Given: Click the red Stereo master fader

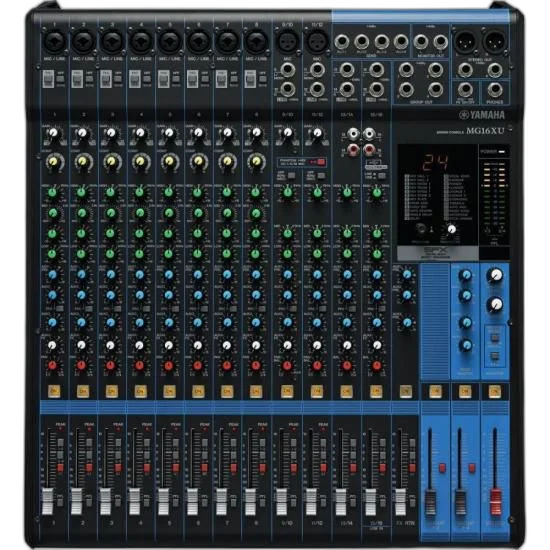Looking at the screenshot, I should coord(495,502).
